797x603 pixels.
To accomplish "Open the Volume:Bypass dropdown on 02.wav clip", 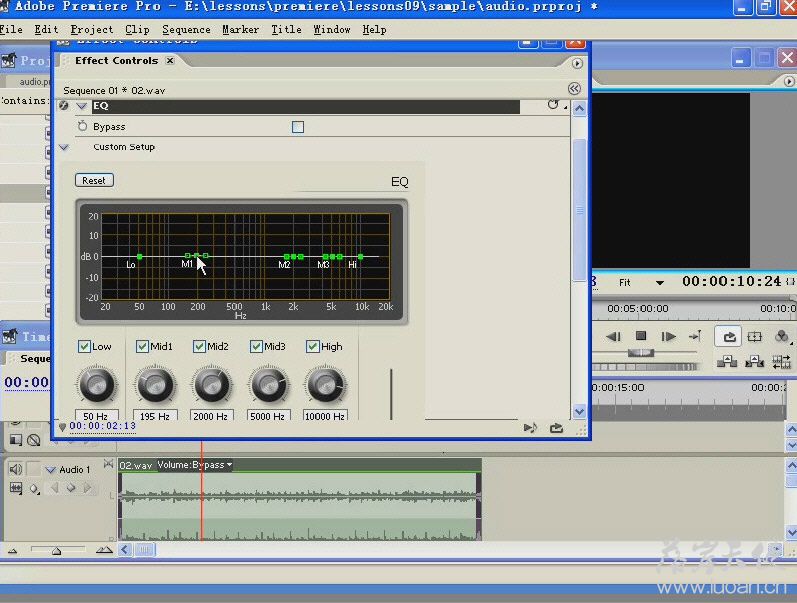I will 194,465.
